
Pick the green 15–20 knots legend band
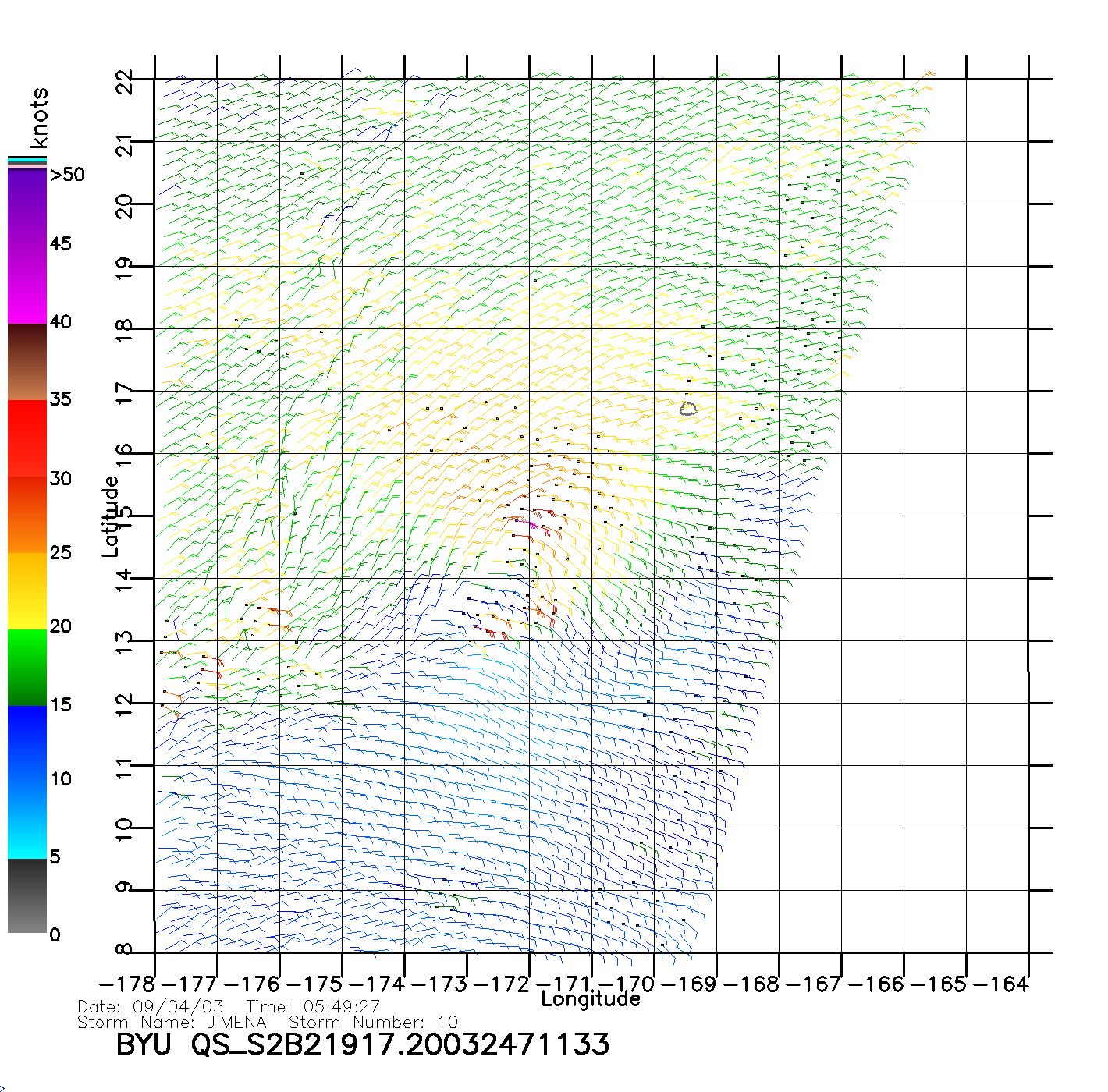[27, 667]
